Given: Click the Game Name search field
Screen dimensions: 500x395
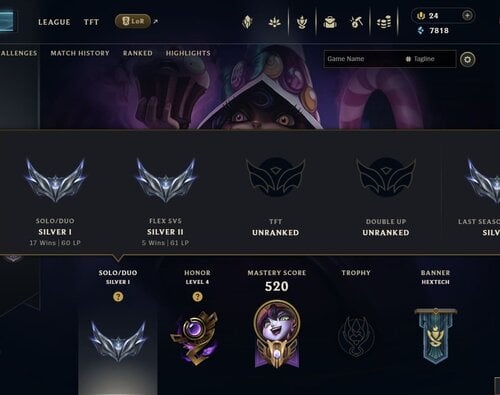Looking at the screenshot, I should click(x=364, y=59).
